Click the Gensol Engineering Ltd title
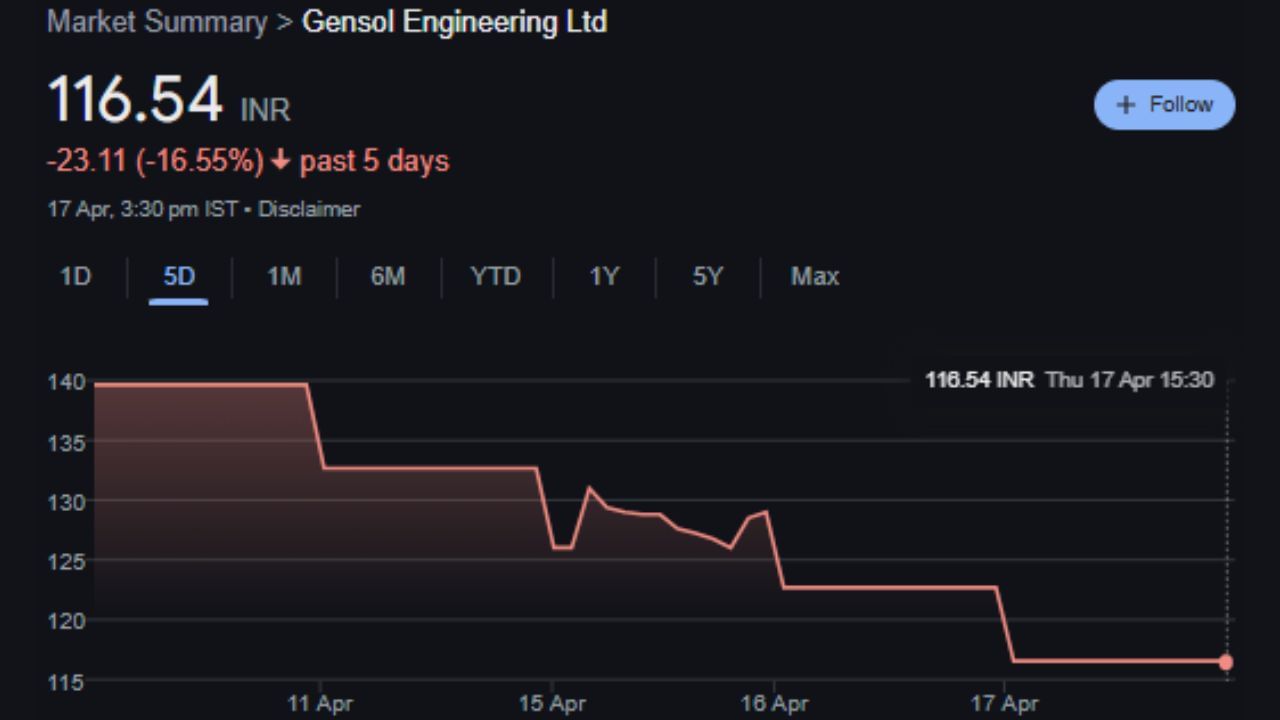Screen dimensions: 1280x720 [x=454, y=22]
